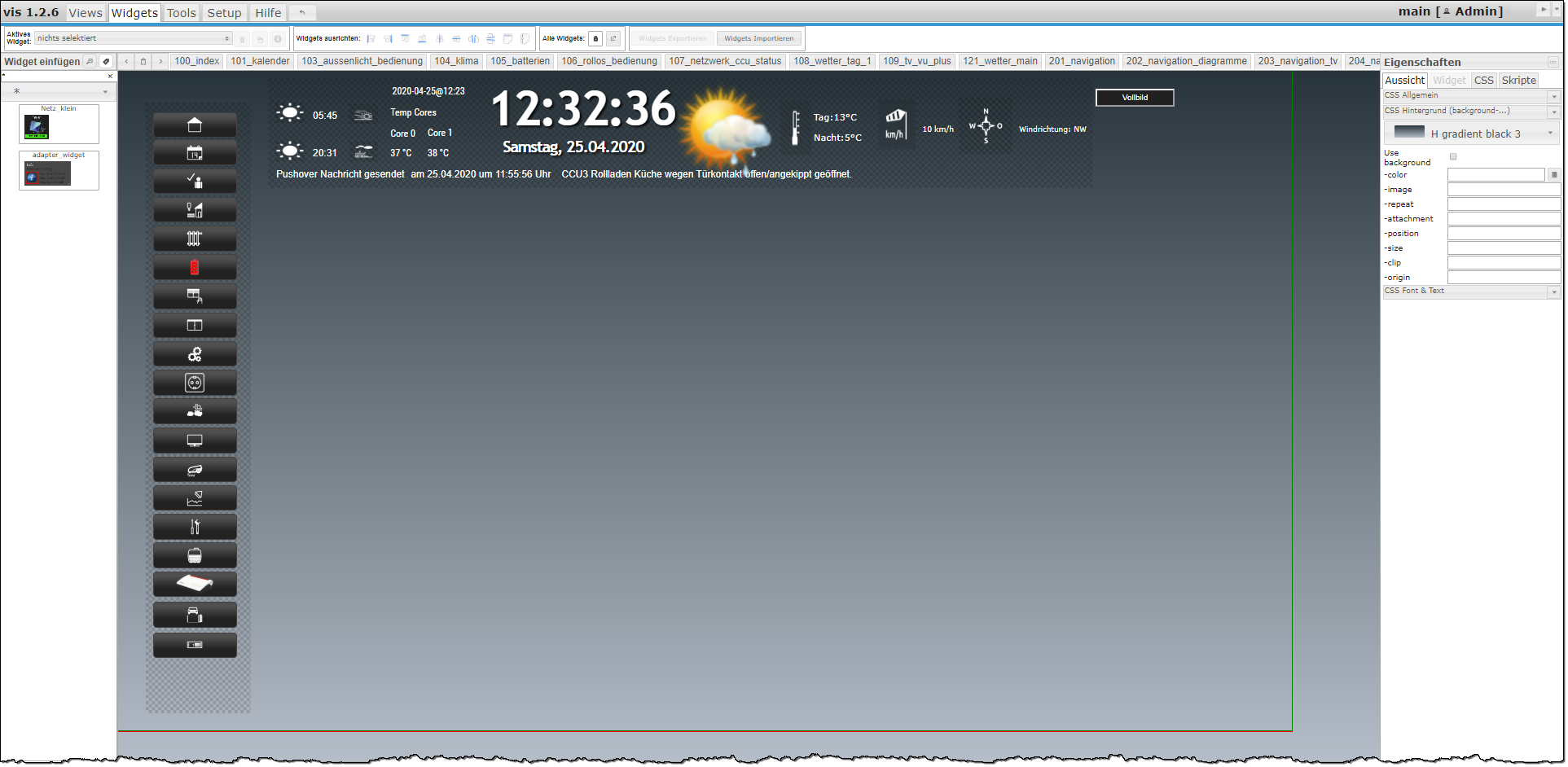Open the Hilfe menu
1568x767 pixels.
pos(268,13)
